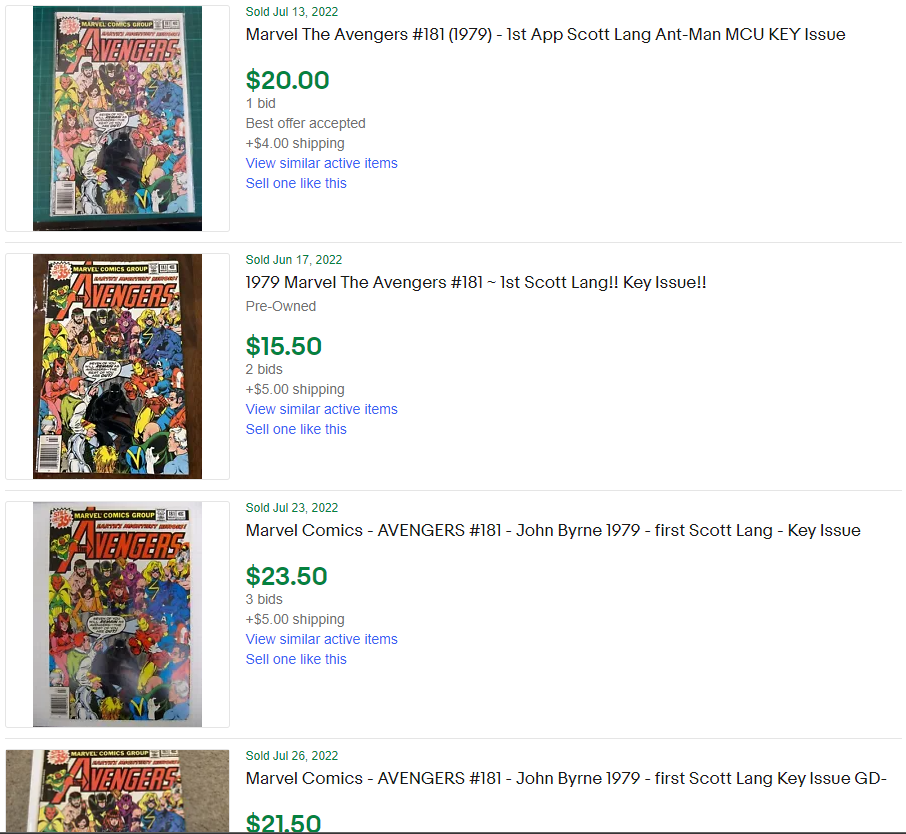This screenshot has height=834, width=906.
Task: Click the $15.50 sold price
Action: point(283,346)
